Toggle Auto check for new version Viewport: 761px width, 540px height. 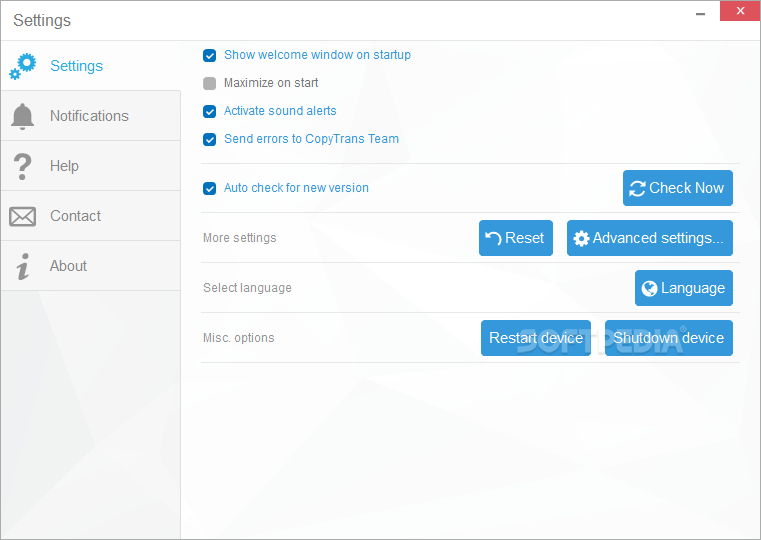[x=210, y=188]
